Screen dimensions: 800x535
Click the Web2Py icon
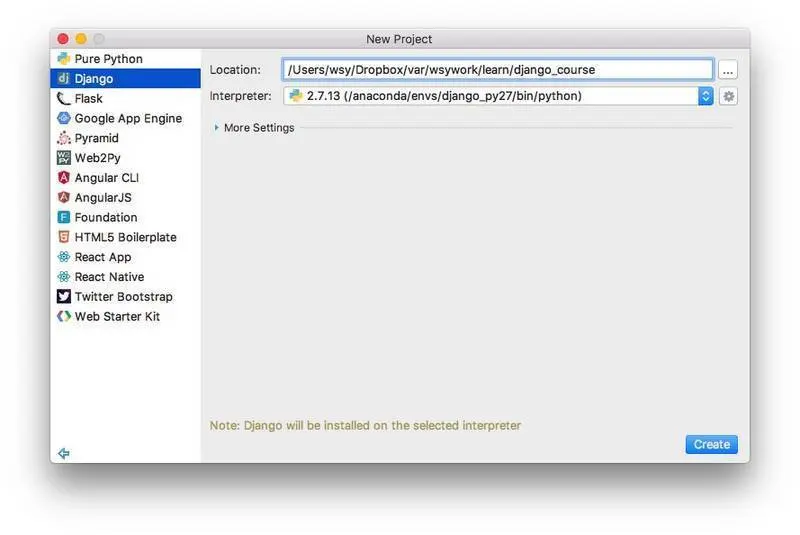pyautogui.click(x=64, y=158)
